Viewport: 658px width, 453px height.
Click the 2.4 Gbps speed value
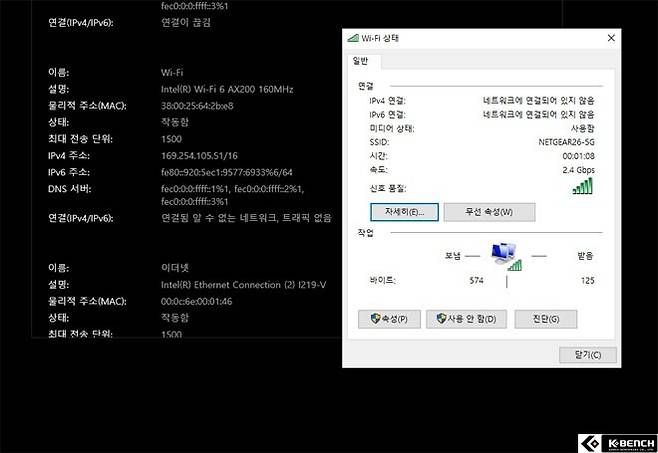pyautogui.click(x=576, y=170)
